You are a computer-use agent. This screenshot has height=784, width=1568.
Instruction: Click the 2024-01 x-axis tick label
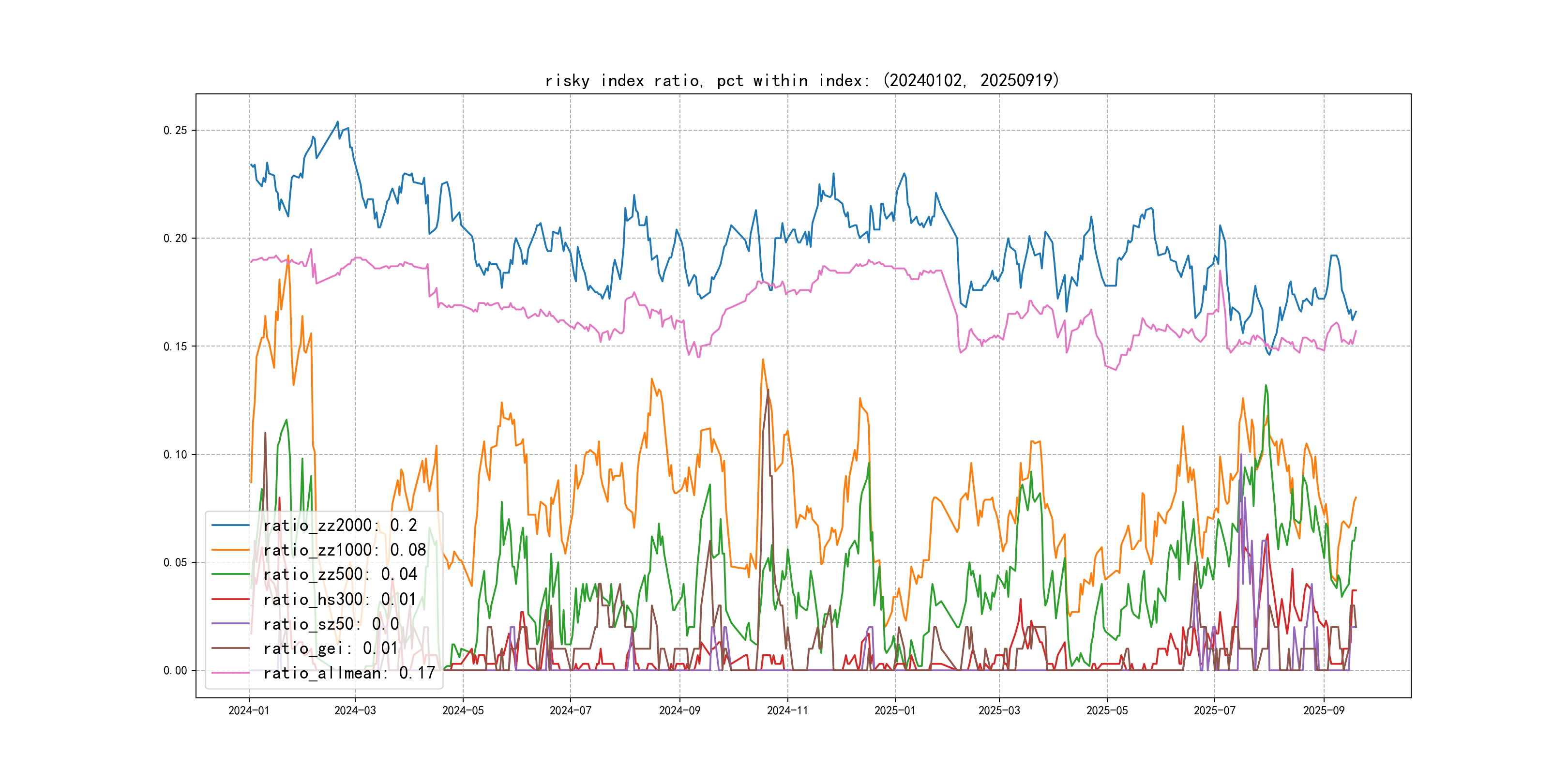click(x=248, y=710)
